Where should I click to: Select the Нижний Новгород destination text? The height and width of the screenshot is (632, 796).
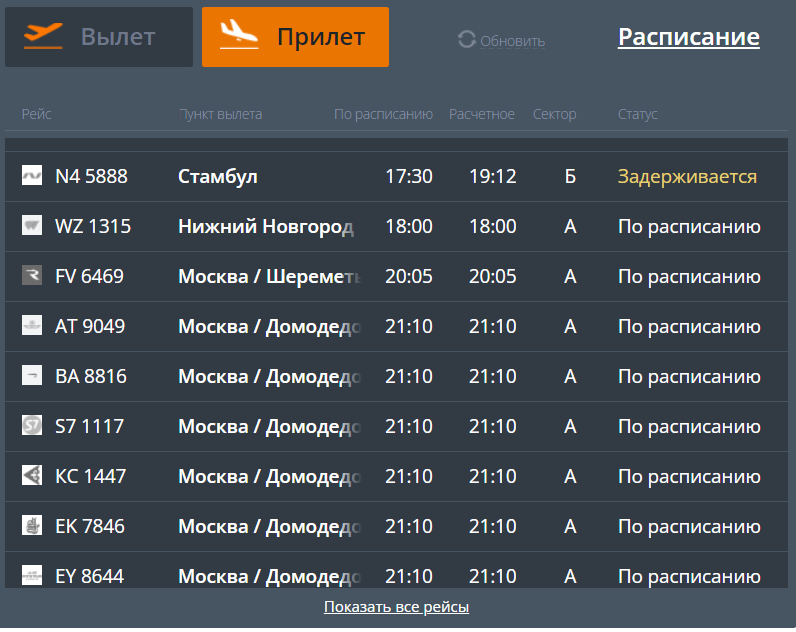pyautogui.click(x=266, y=226)
